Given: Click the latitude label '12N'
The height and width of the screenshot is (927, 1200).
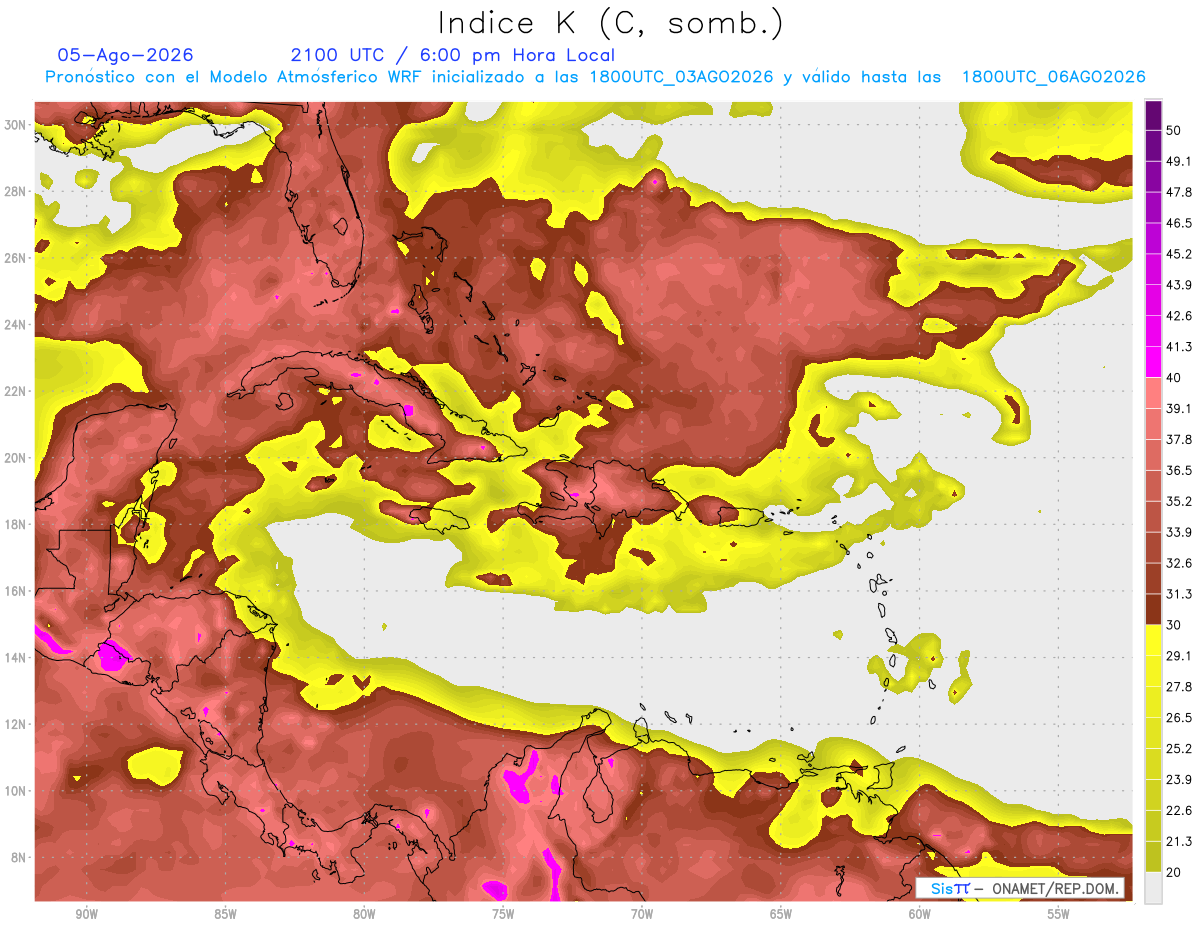Looking at the screenshot, I should [x=16, y=724].
